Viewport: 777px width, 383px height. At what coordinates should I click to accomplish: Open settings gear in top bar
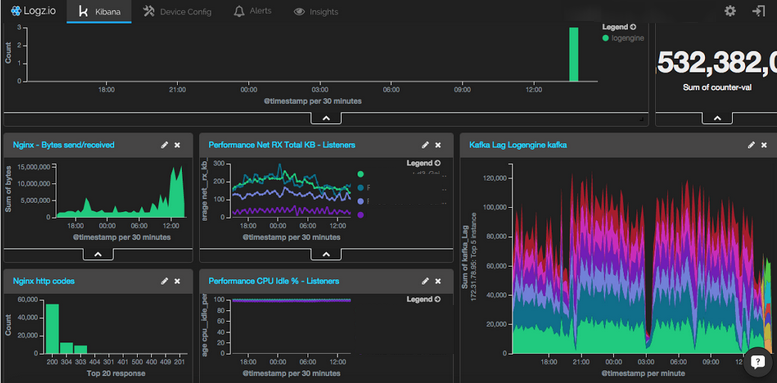point(730,11)
